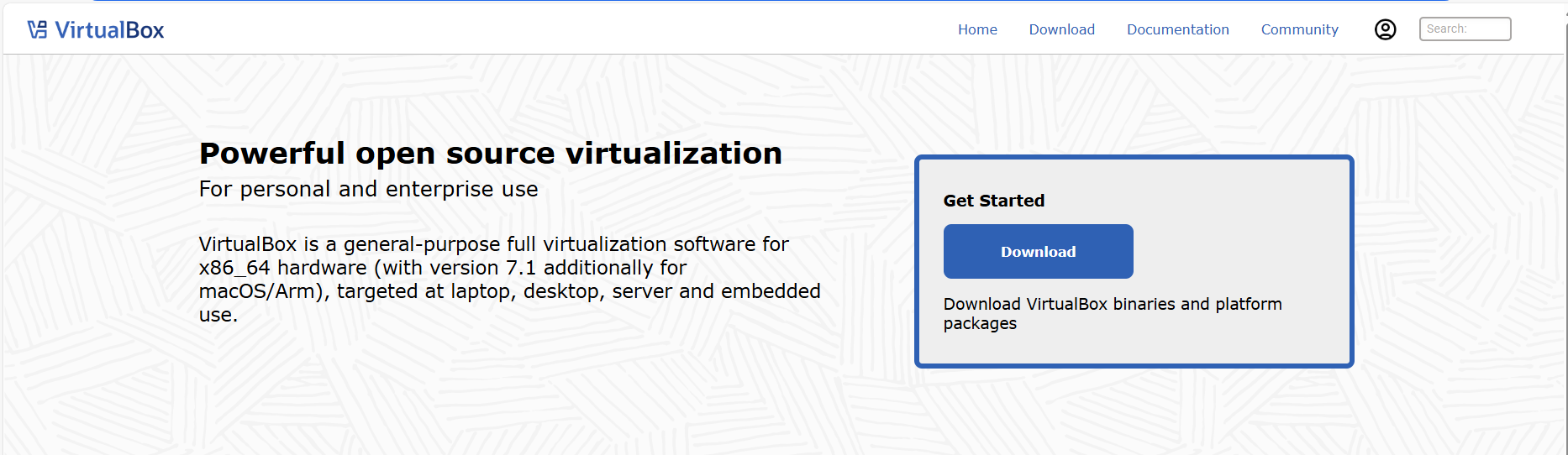Click 'Download VirtualBox binaries and platform packages' text
The width and height of the screenshot is (1568, 455).
[x=1113, y=313]
